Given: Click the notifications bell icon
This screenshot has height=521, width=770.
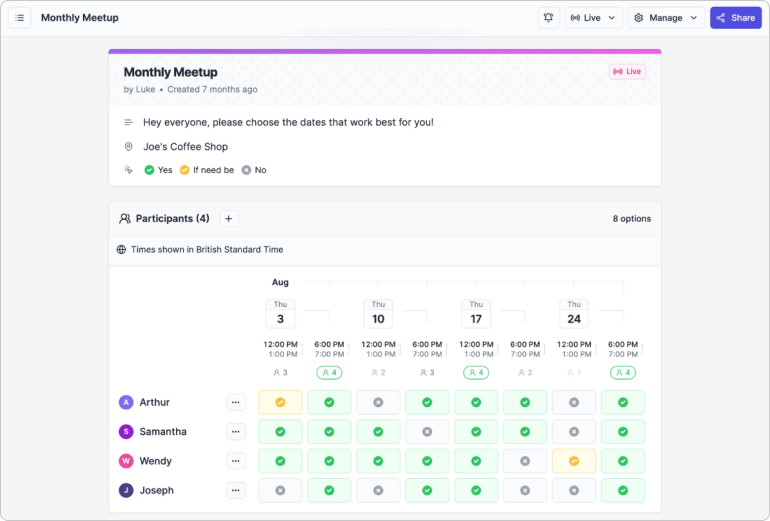Looking at the screenshot, I should [x=547, y=18].
